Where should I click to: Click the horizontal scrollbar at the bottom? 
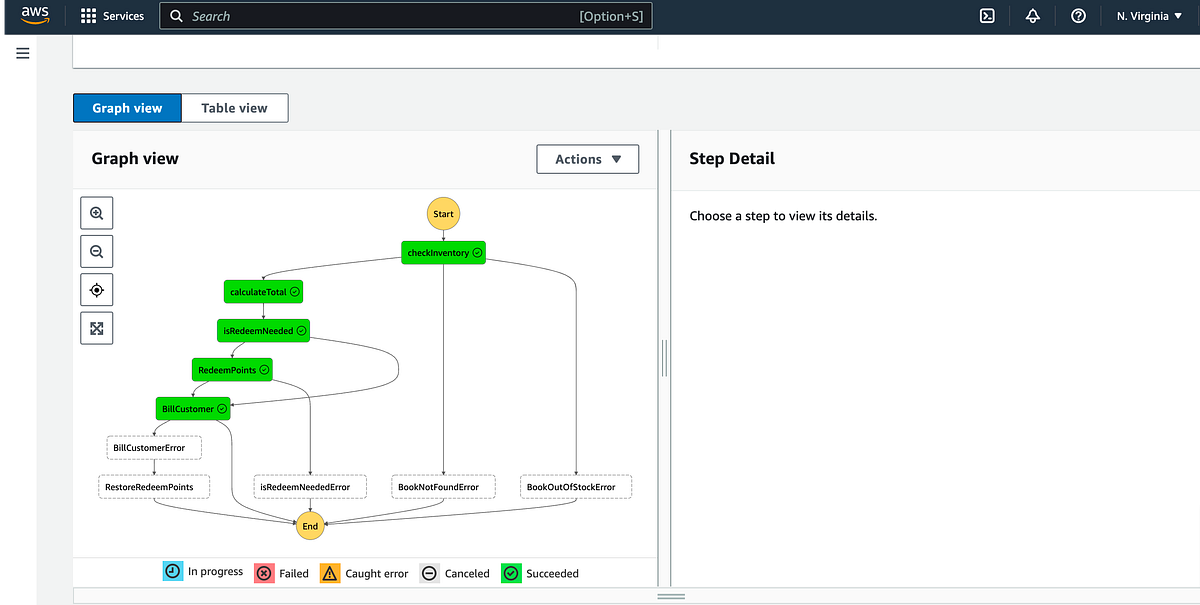click(671, 595)
